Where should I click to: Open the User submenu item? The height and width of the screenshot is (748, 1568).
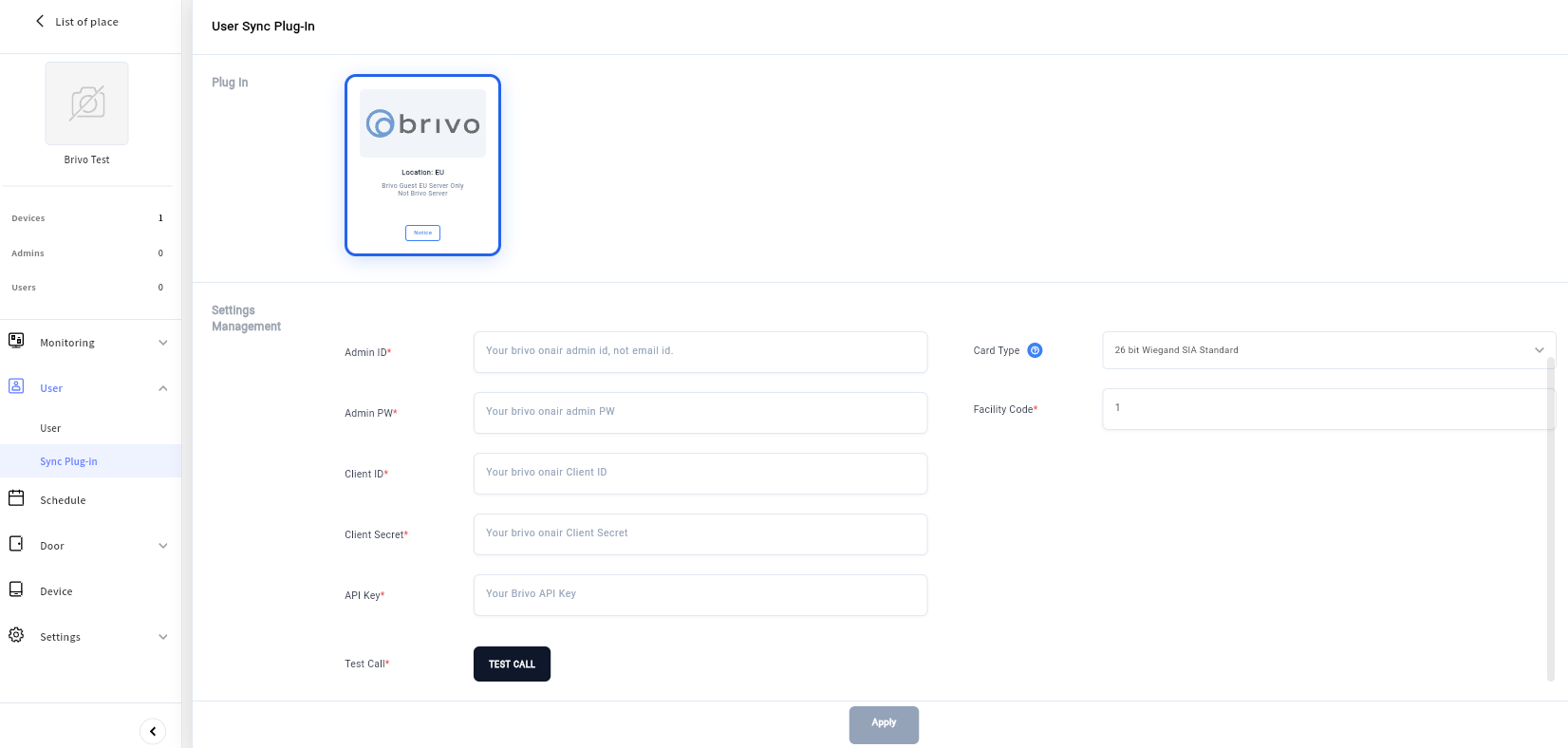pyautogui.click(x=50, y=428)
